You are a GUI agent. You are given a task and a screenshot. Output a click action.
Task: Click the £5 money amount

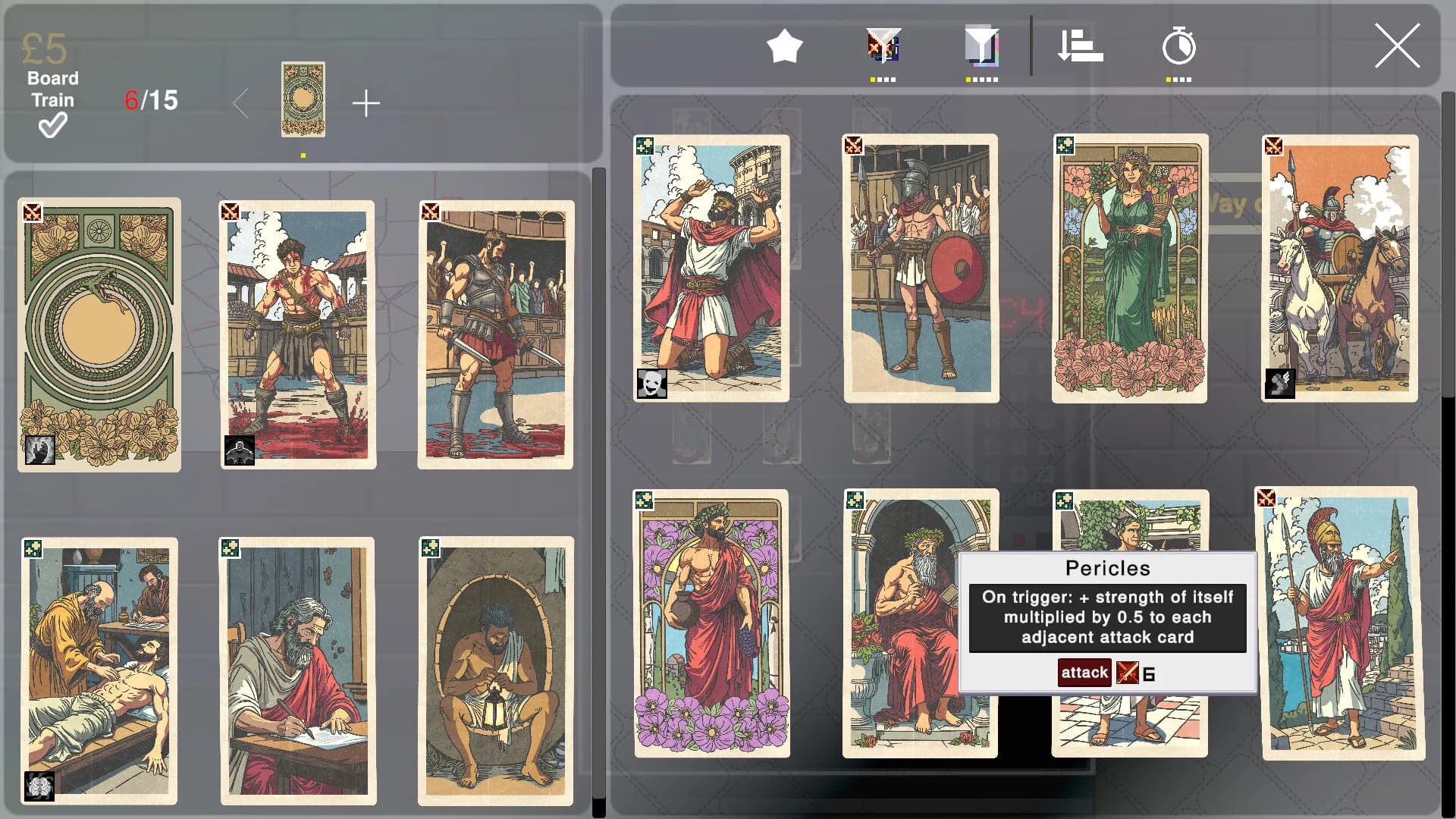(44, 49)
